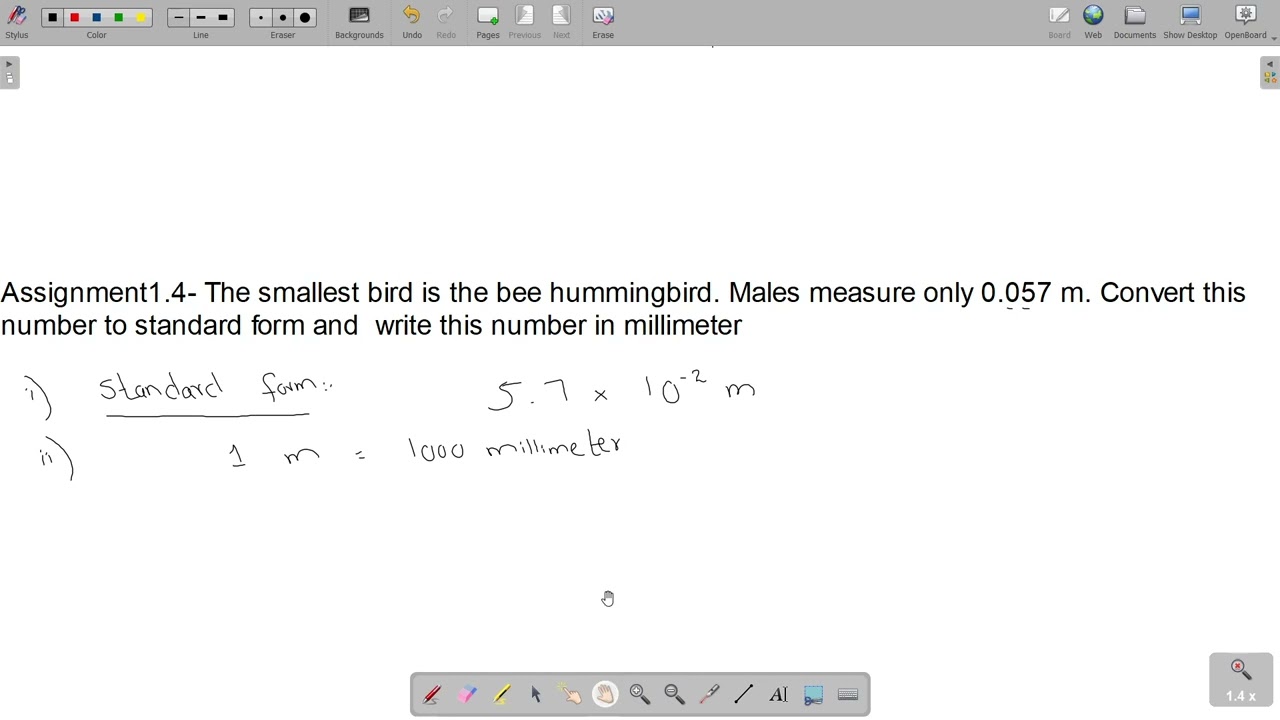This screenshot has height=720, width=1280.
Task: Select the laser pointer tool
Action: [x=709, y=695]
